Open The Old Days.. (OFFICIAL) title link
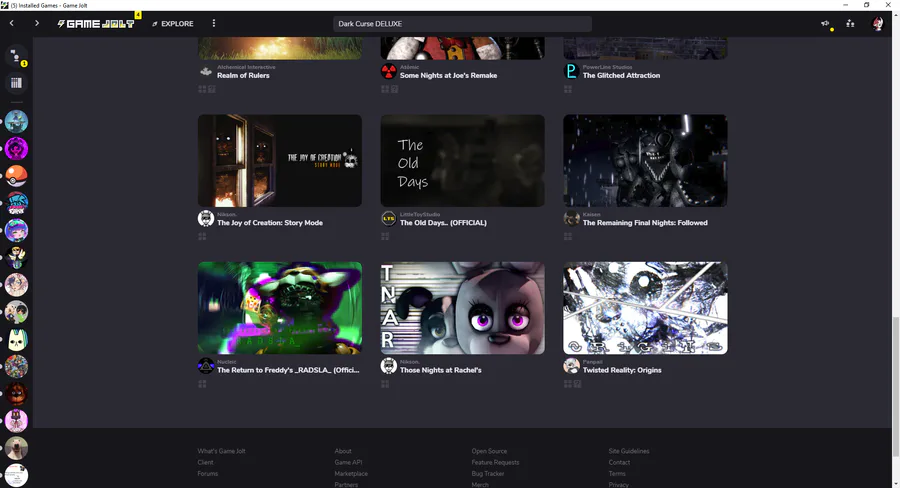900x488 pixels. tap(443, 223)
